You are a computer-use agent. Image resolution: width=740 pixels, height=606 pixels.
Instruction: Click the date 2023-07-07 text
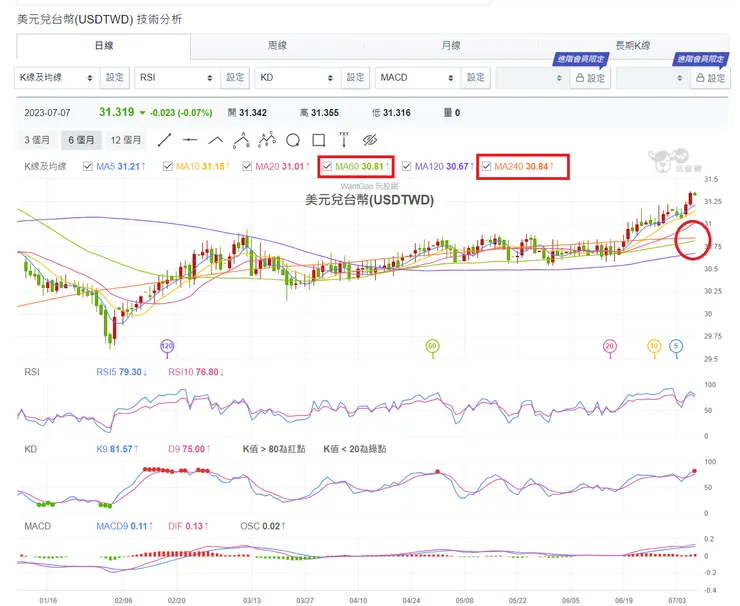point(47,113)
